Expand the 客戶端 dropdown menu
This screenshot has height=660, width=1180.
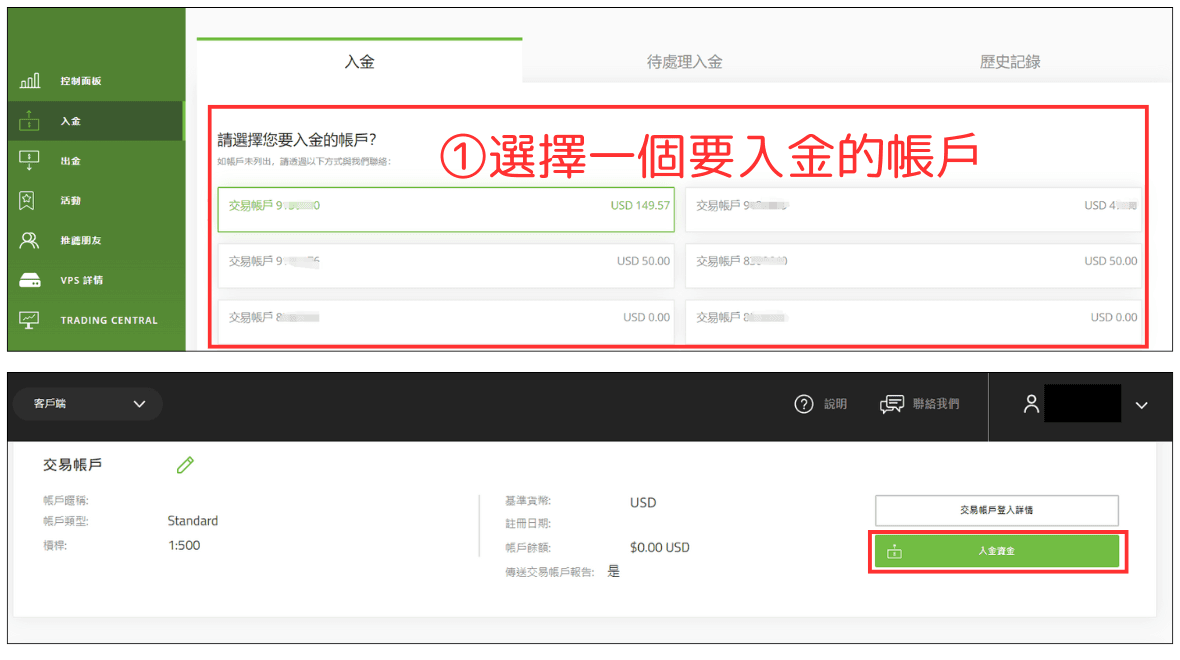click(x=87, y=404)
